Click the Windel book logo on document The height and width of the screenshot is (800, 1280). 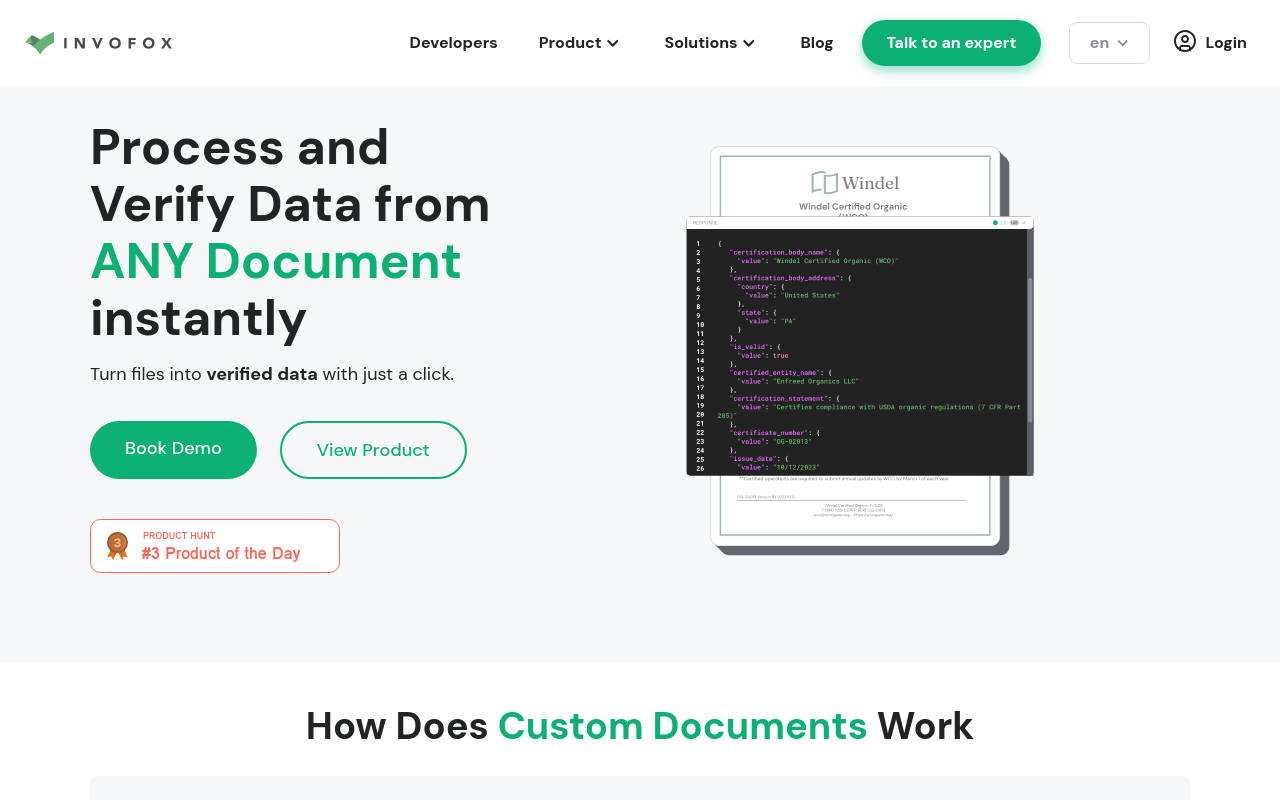coord(824,182)
